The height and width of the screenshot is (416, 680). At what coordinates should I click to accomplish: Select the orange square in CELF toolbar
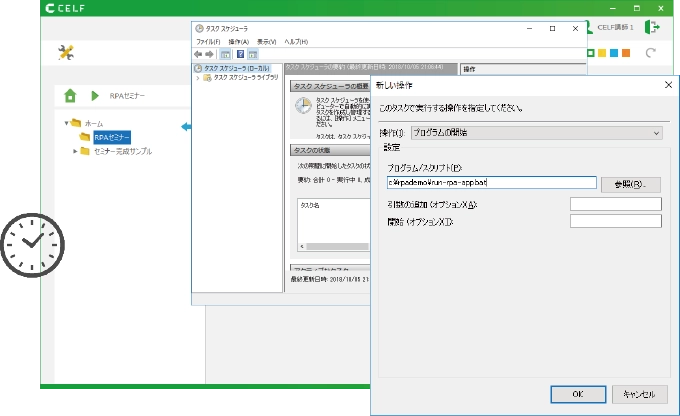(x=626, y=53)
